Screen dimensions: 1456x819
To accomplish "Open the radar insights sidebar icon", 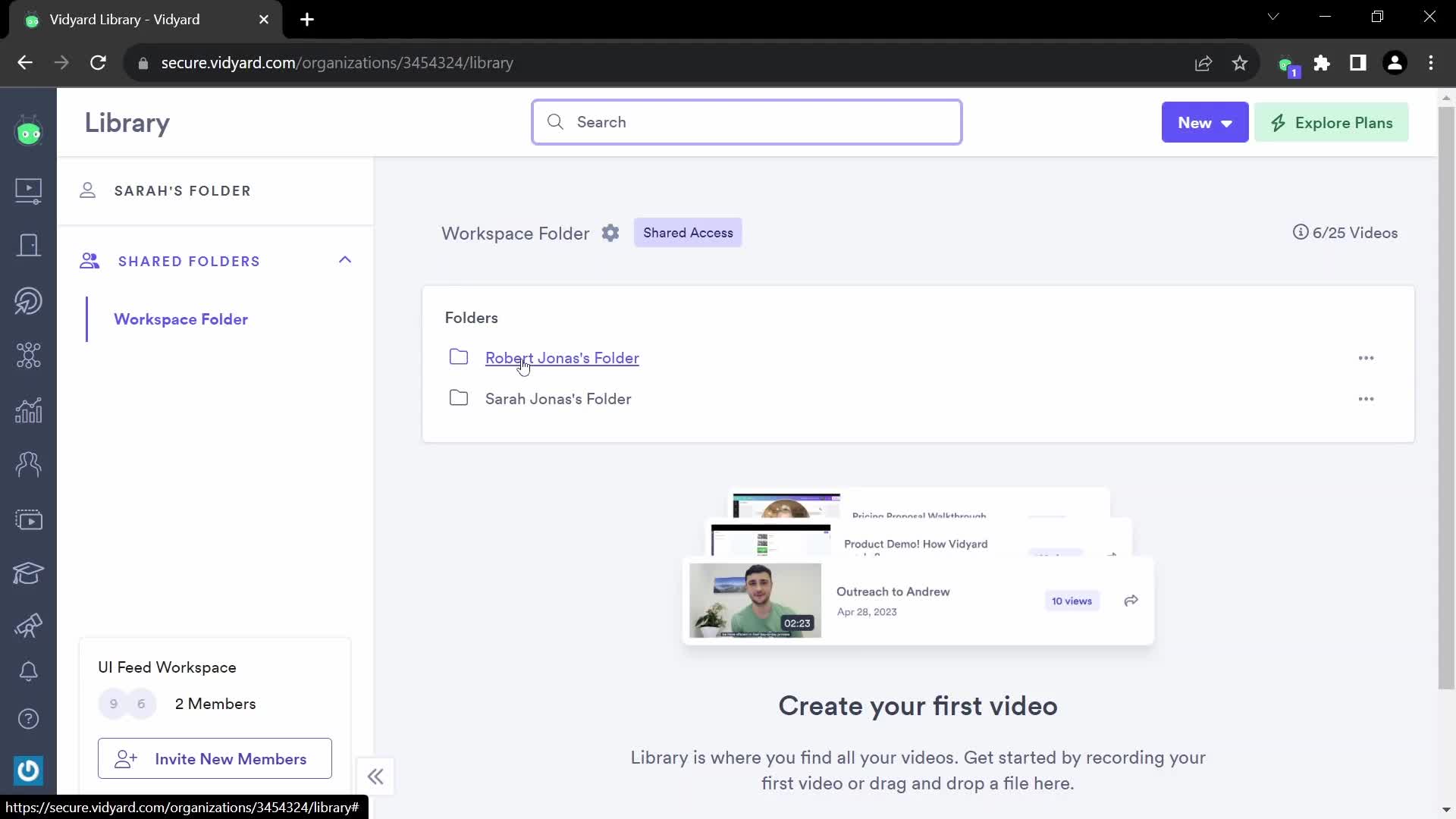I will point(29,301).
